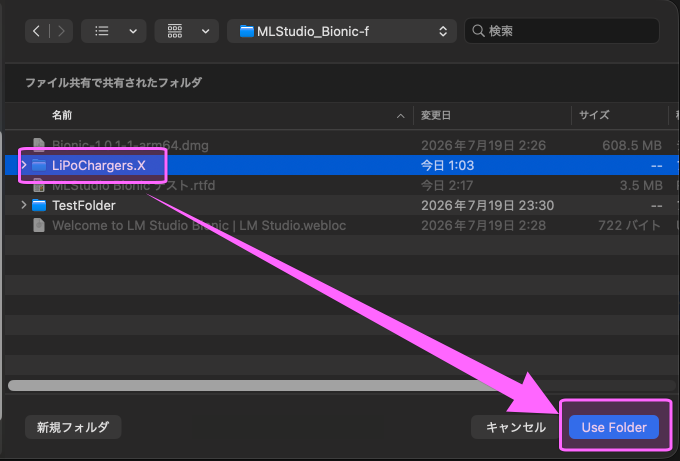
Task: Go forward with the right chevron button
Action: pos(61,31)
